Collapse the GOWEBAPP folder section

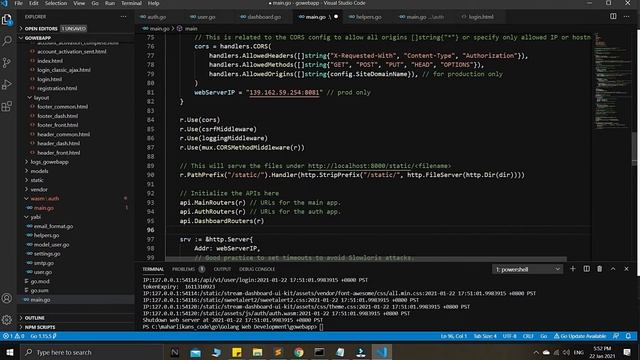38,38
